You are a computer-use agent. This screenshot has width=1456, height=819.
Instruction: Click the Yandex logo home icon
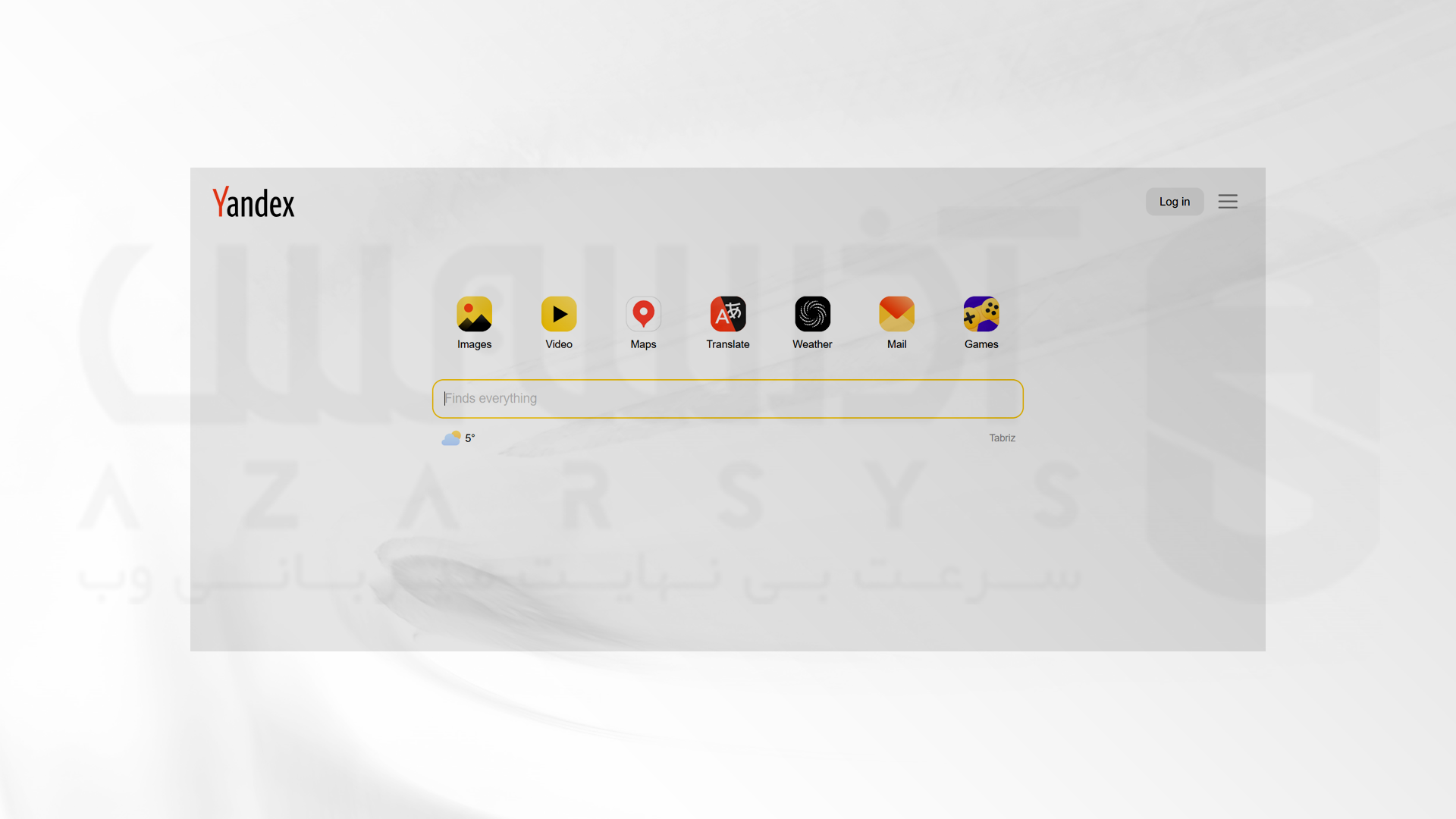tap(254, 202)
